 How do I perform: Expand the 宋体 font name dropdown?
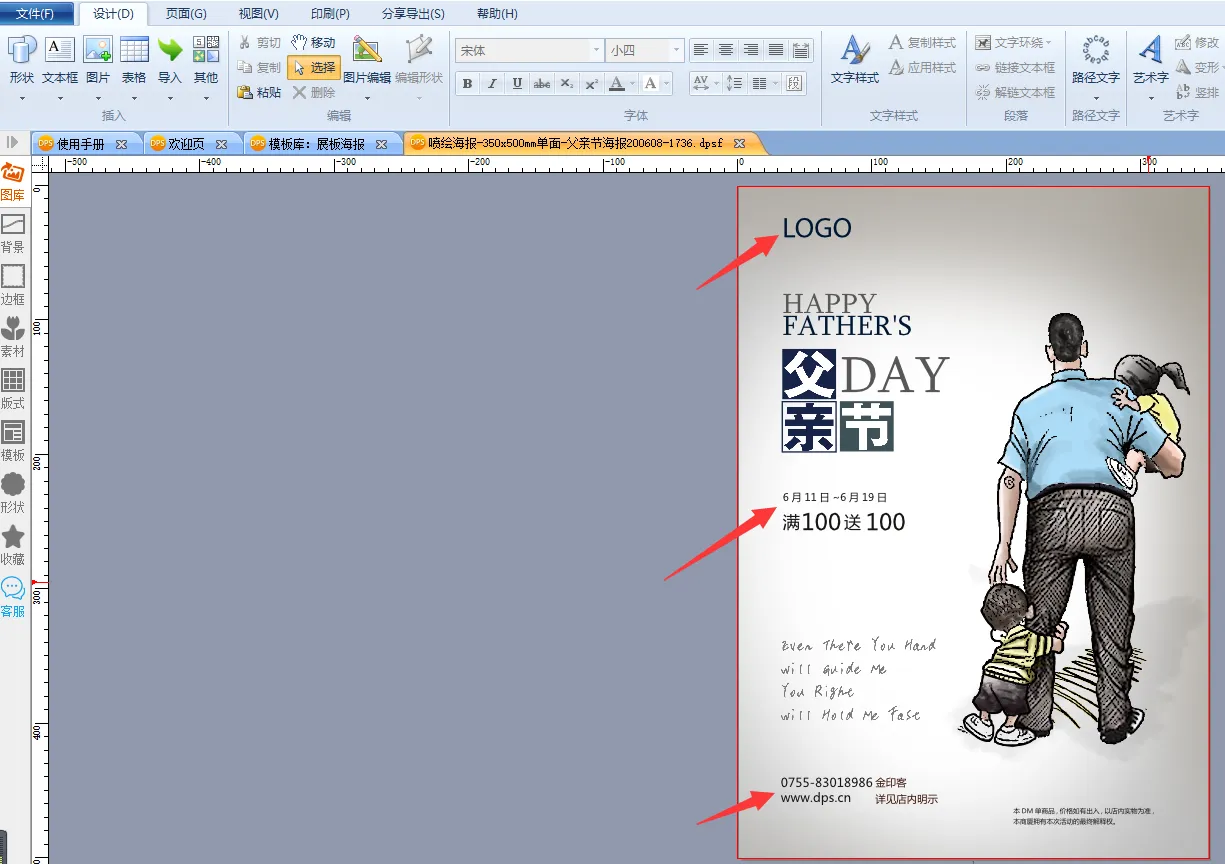point(596,50)
